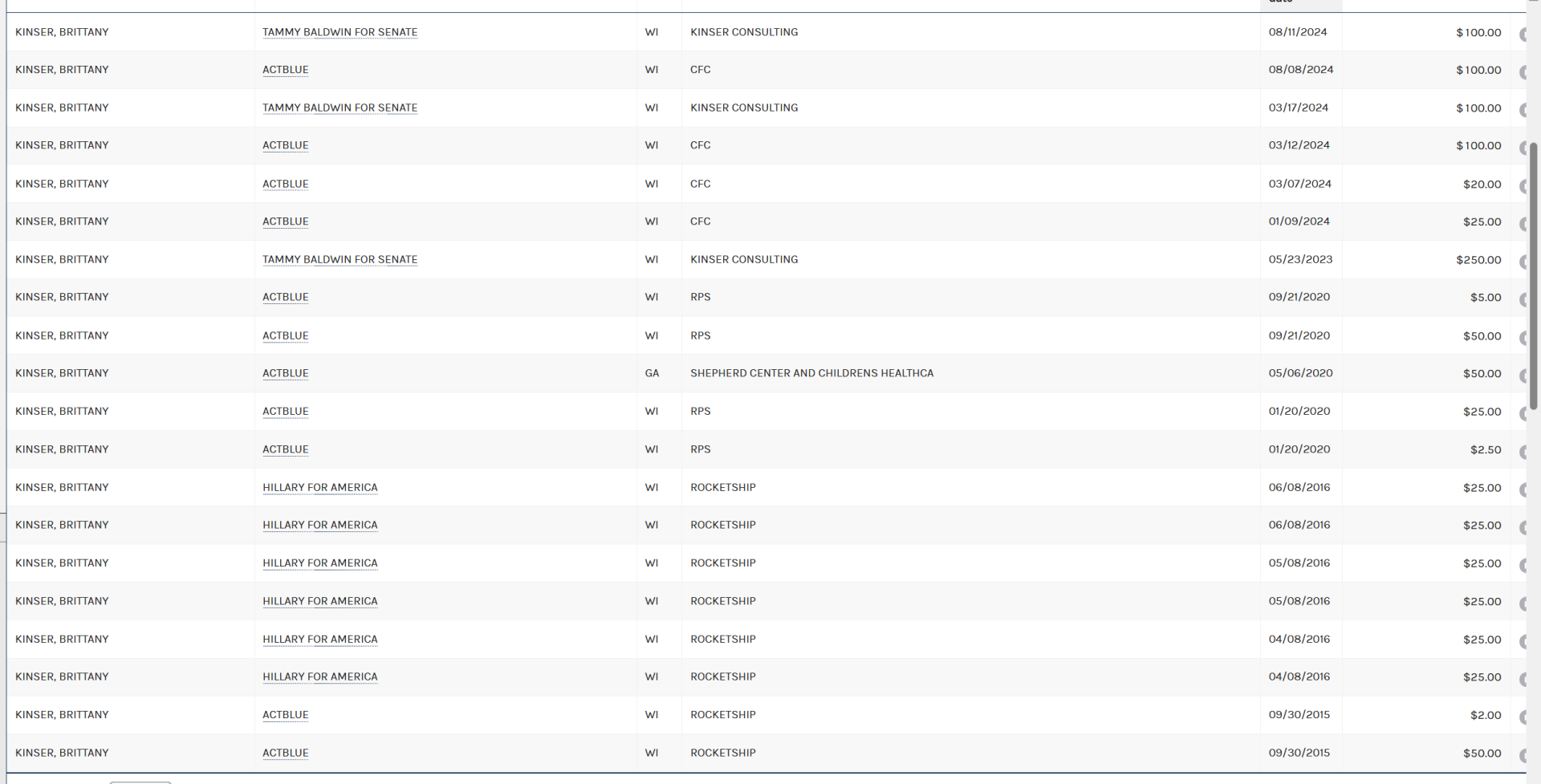The width and height of the screenshot is (1541, 784).
Task: Click CFC employer in the 08/08/2024 row
Action: (x=700, y=70)
